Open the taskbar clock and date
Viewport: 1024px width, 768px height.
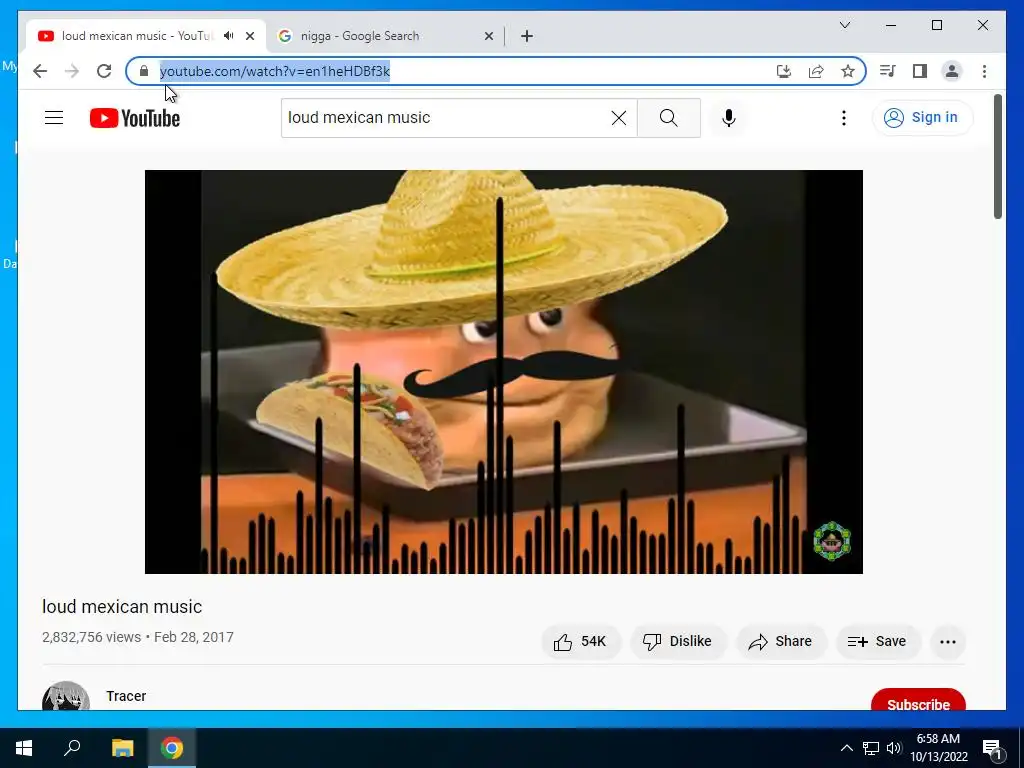click(x=938, y=748)
